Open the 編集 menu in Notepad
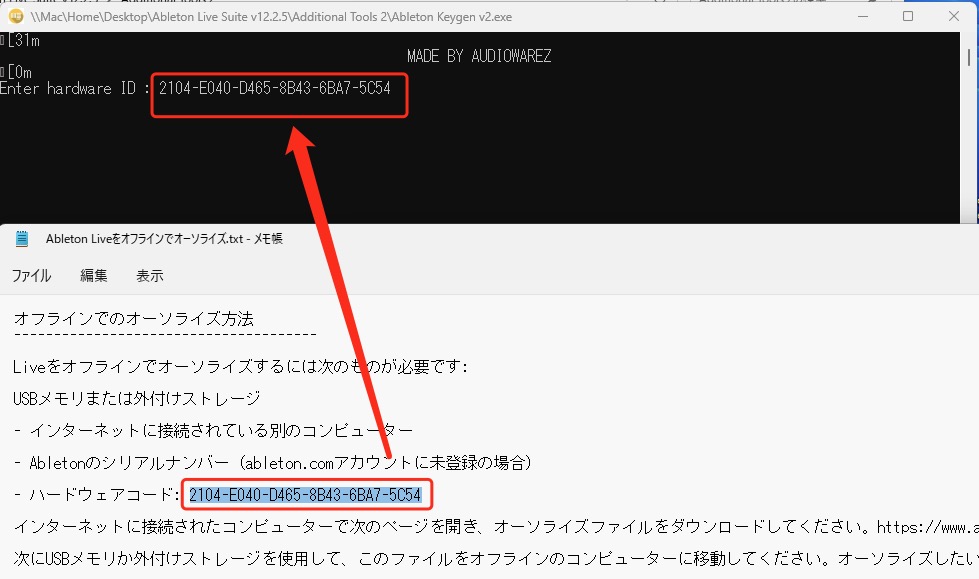 94,275
